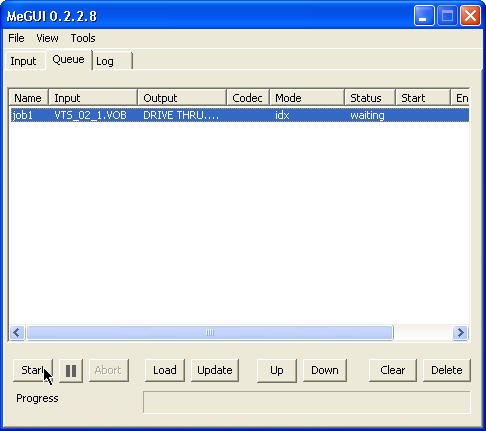
Task: Click the Update button
Action: [x=215, y=370]
